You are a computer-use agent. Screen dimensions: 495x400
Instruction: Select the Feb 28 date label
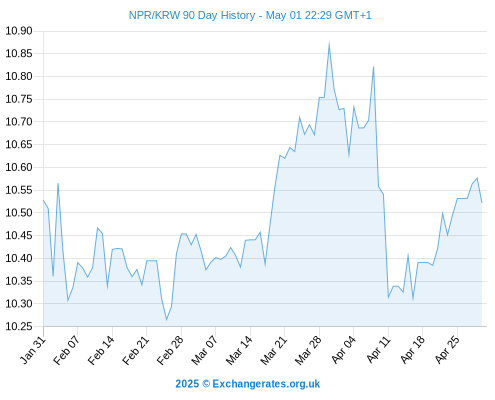click(x=171, y=351)
